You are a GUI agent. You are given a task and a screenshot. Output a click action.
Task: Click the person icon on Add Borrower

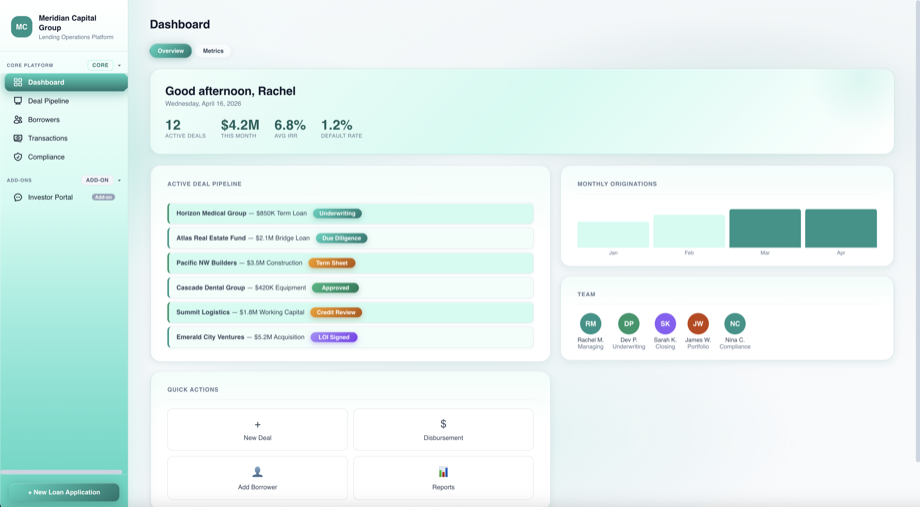[258, 472]
